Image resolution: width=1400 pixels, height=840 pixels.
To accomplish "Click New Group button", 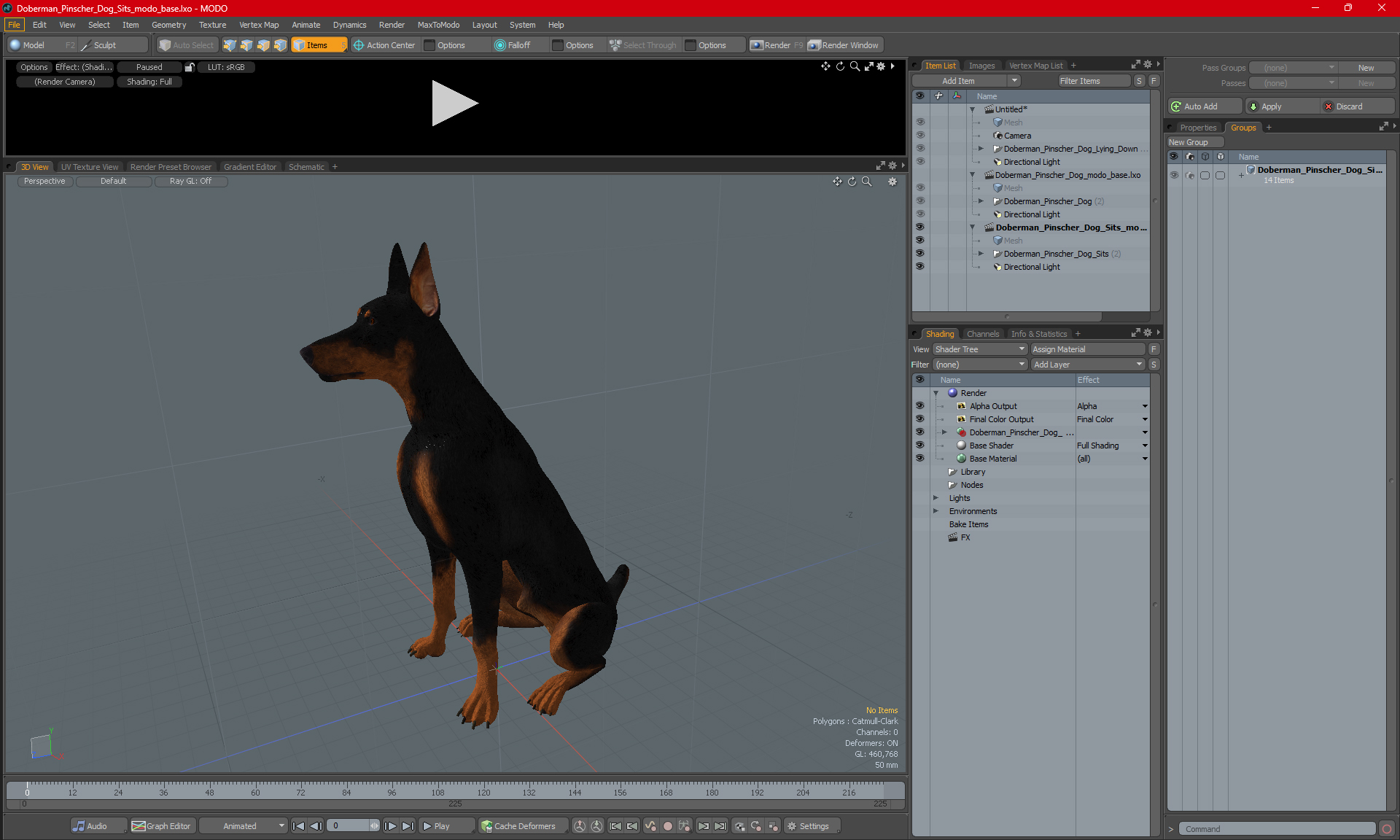I will point(1195,142).
